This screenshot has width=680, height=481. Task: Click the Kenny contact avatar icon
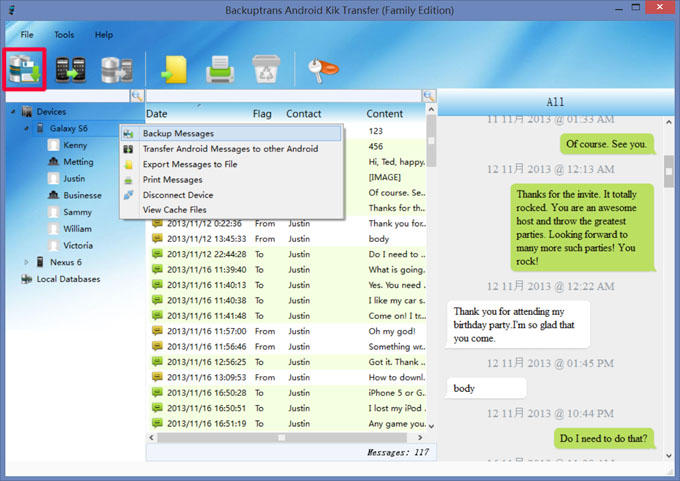[x=53, y=145]
